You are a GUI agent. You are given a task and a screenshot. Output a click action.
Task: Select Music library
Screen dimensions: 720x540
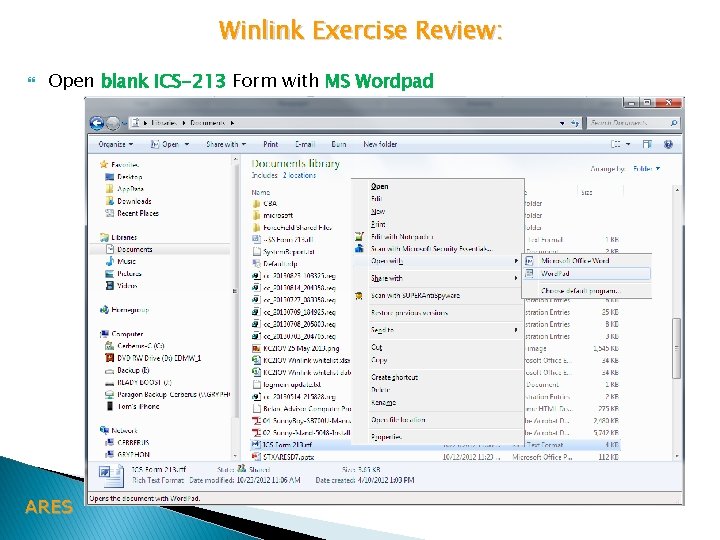[x=121, y=261]
